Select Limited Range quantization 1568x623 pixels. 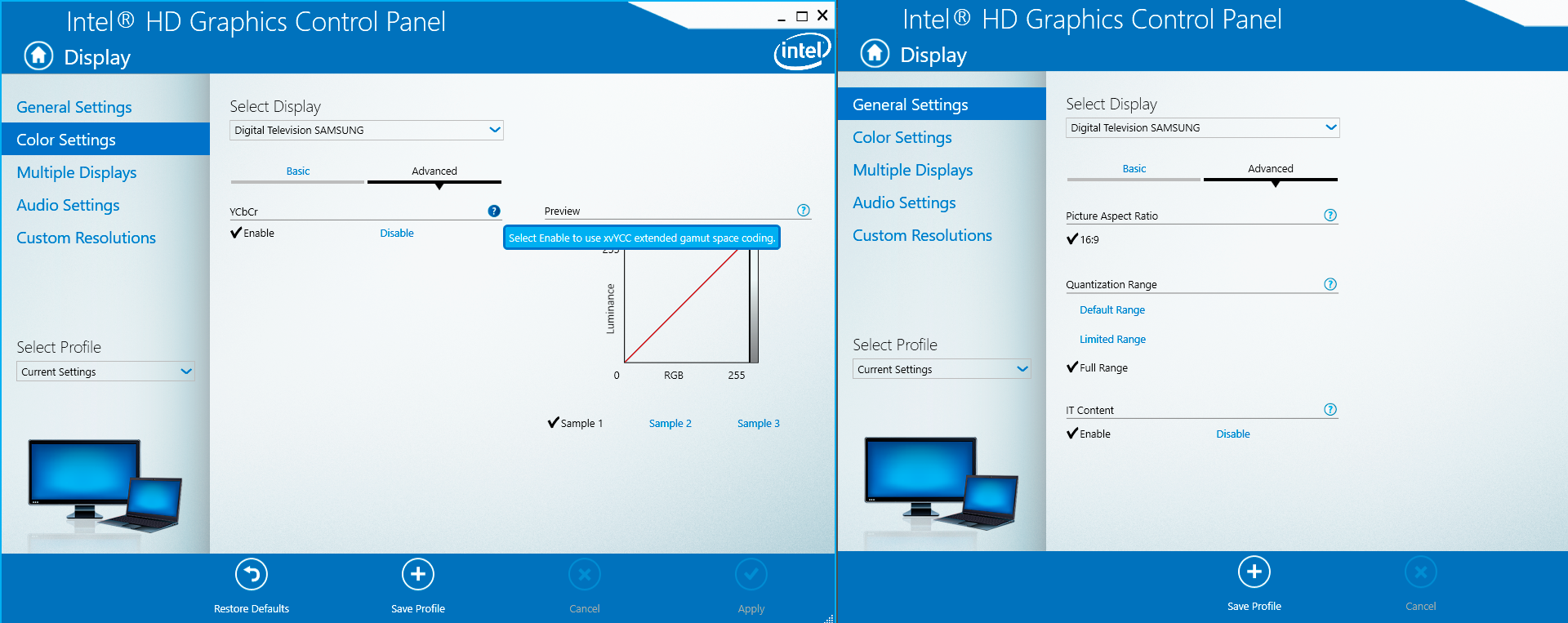[1113, 340]
